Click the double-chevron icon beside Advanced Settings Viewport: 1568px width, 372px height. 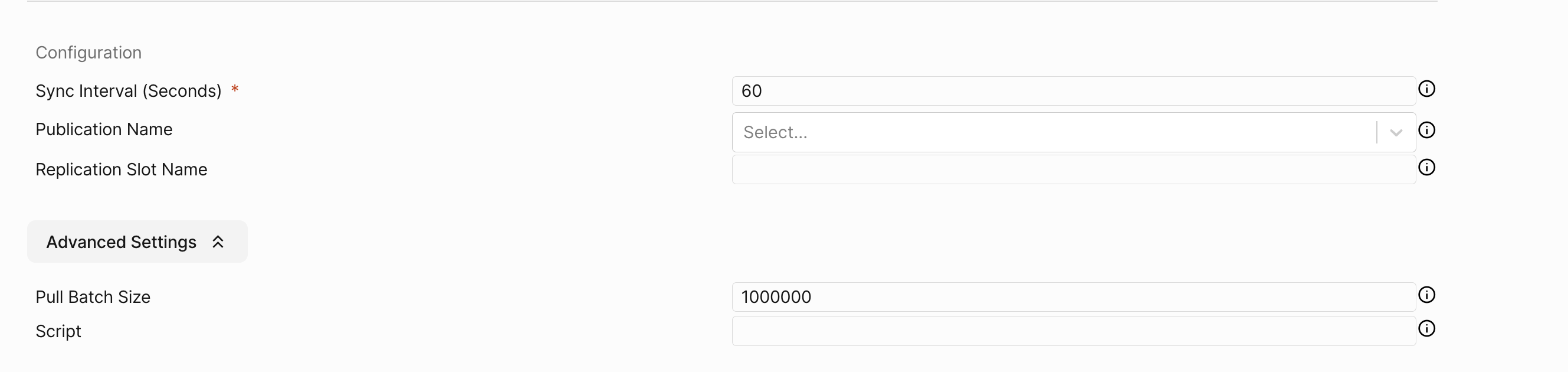point(218,242)
